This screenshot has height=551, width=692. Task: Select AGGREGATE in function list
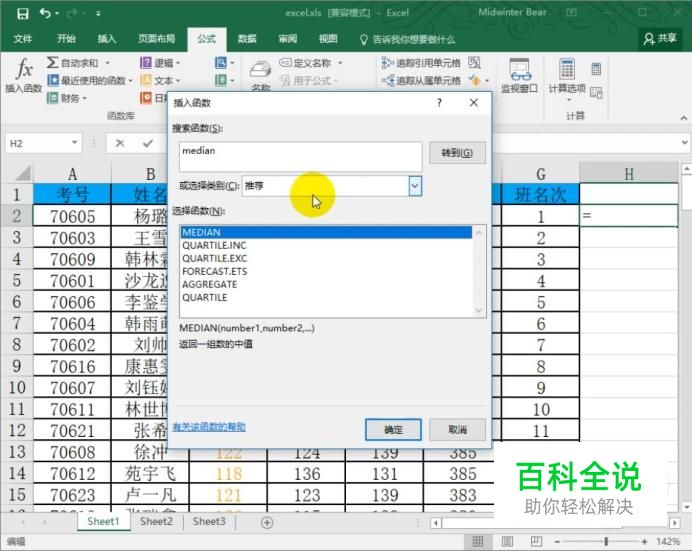click(x=327, y=284)
